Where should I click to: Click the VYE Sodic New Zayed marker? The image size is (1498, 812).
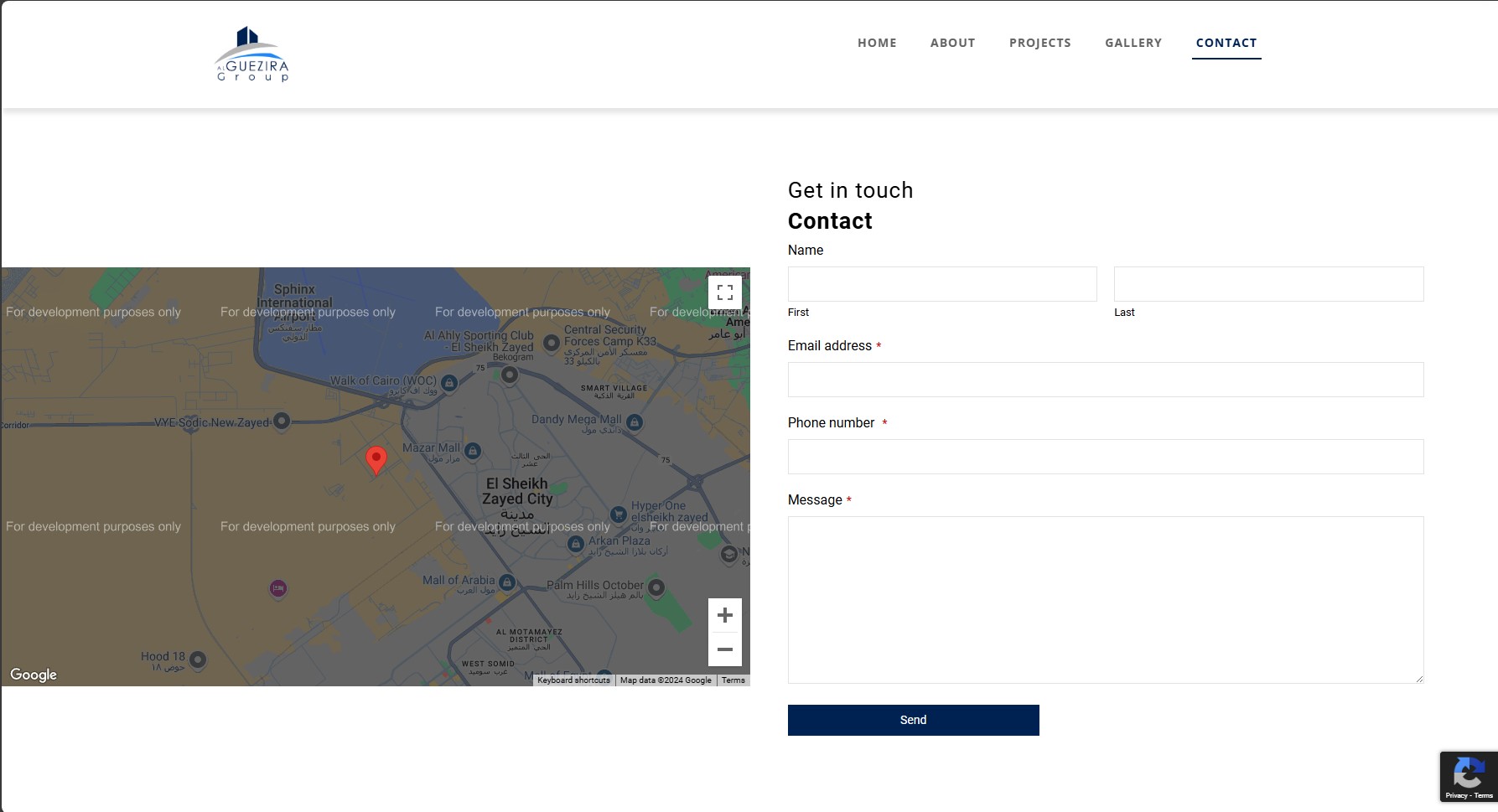(282, 421)
